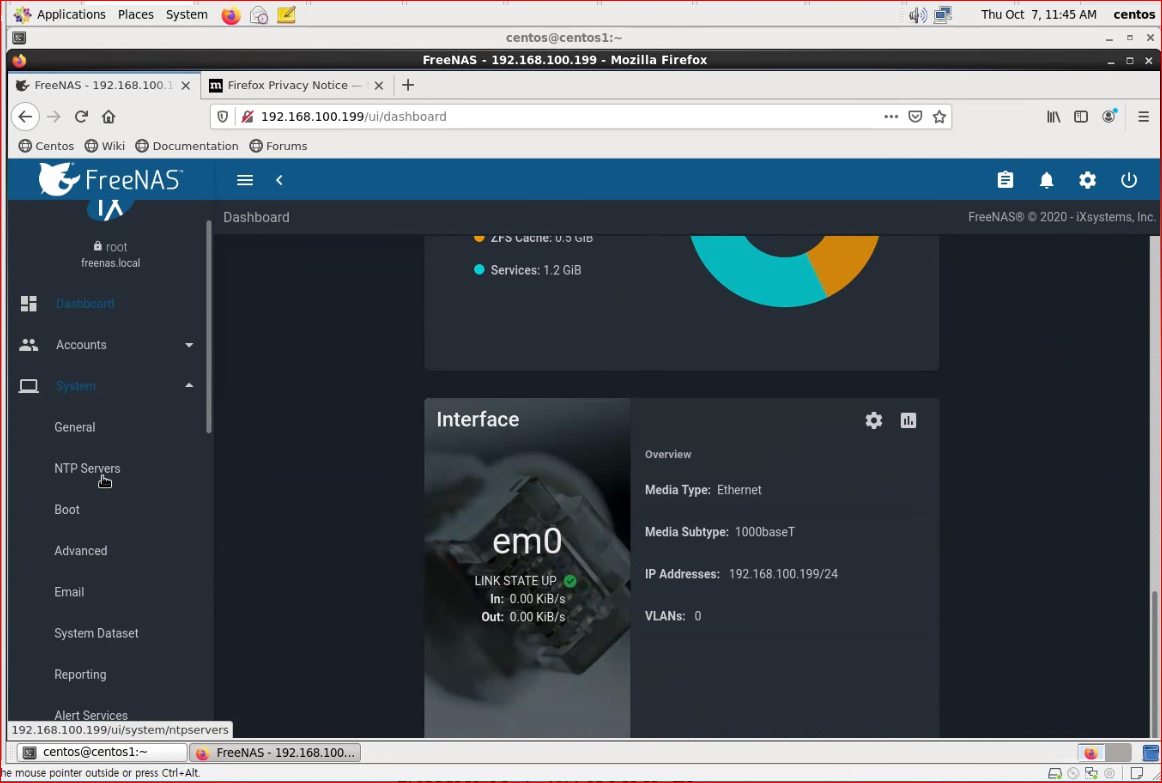Open NTP Servers settings
The width and height of the screenshot is (1162, 783).
[87, 468]
